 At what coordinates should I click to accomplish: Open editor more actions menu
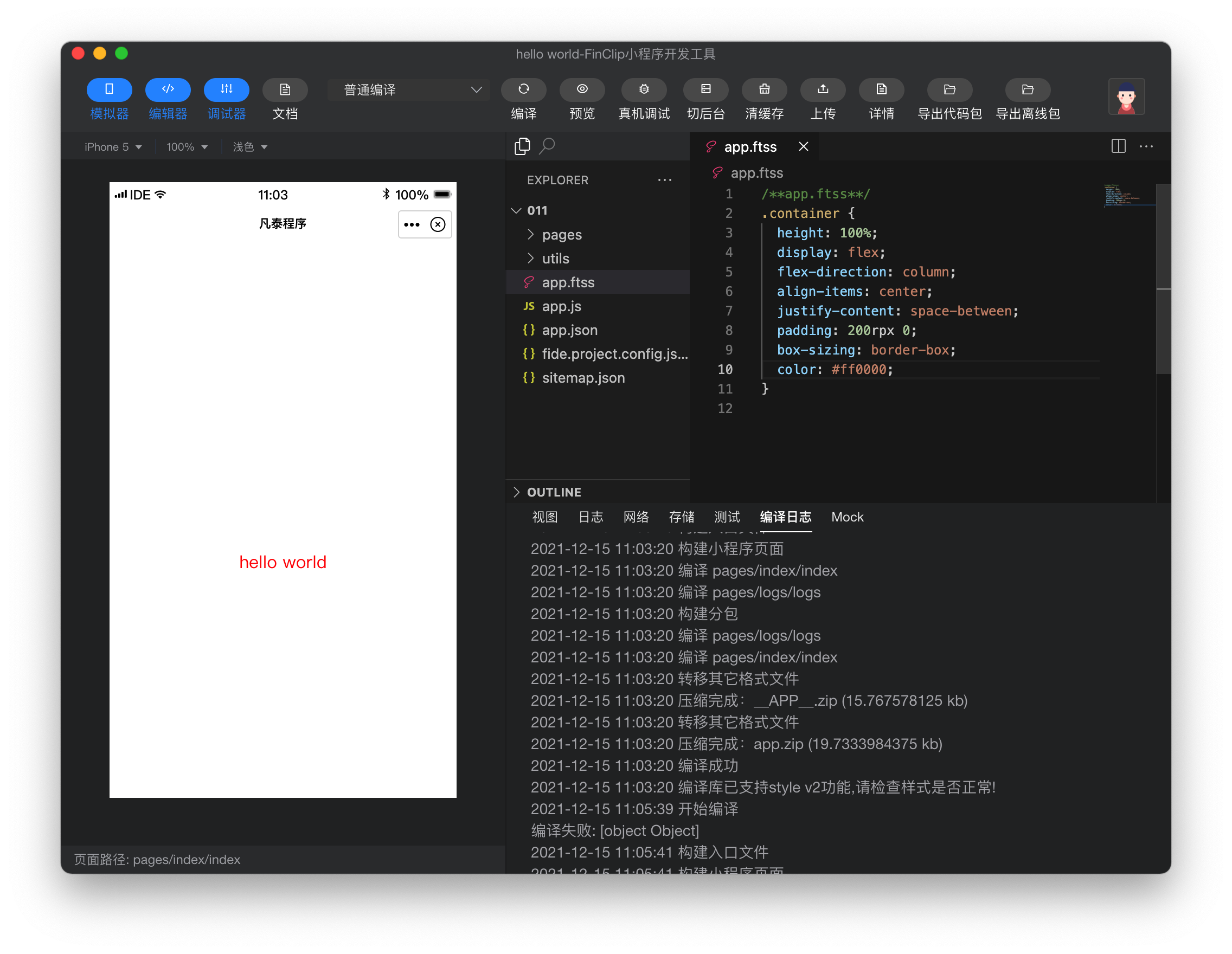tap(1146, 146)
